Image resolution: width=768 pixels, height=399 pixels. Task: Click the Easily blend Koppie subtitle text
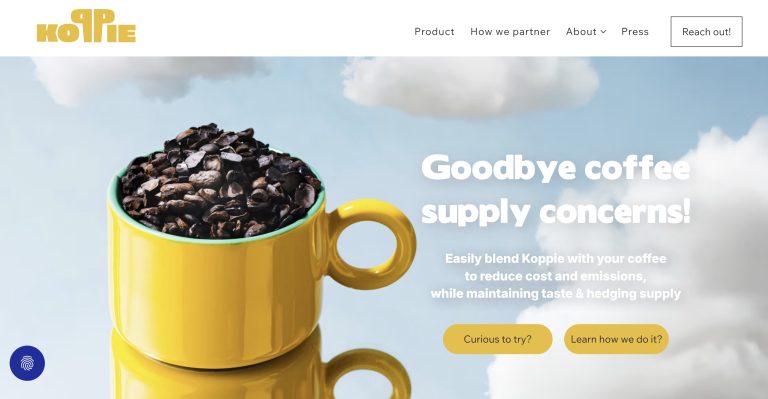point(555,276)
